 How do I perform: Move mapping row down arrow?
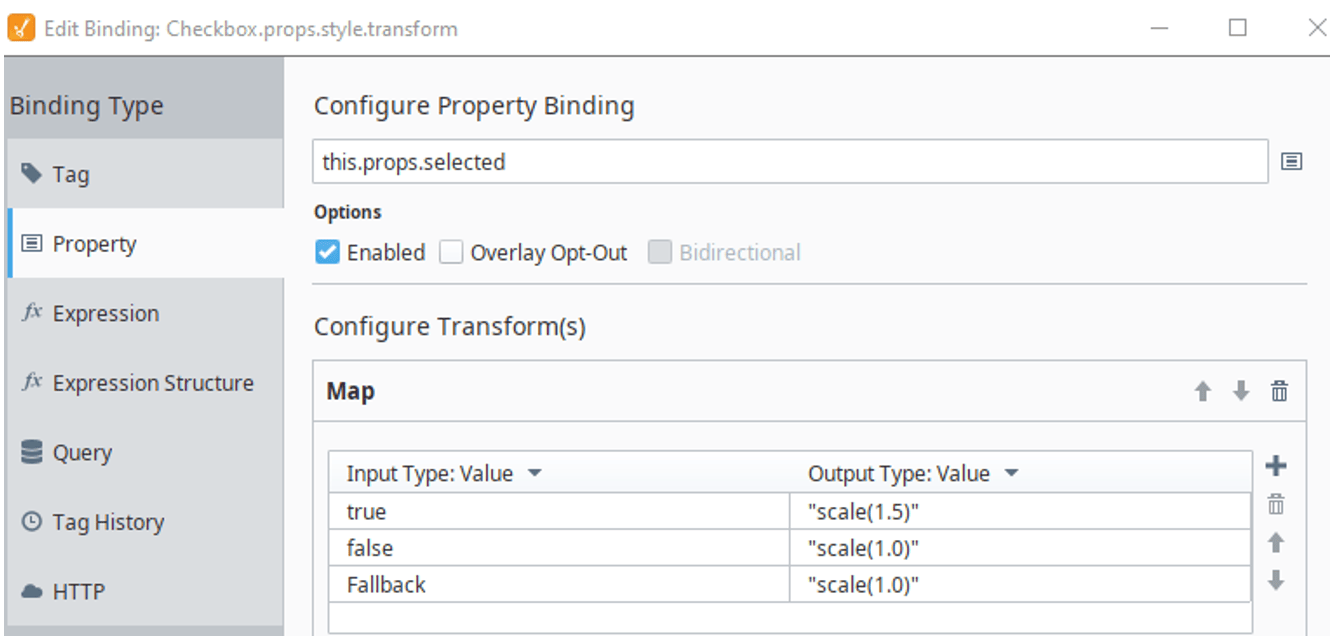coord(1276,580)
